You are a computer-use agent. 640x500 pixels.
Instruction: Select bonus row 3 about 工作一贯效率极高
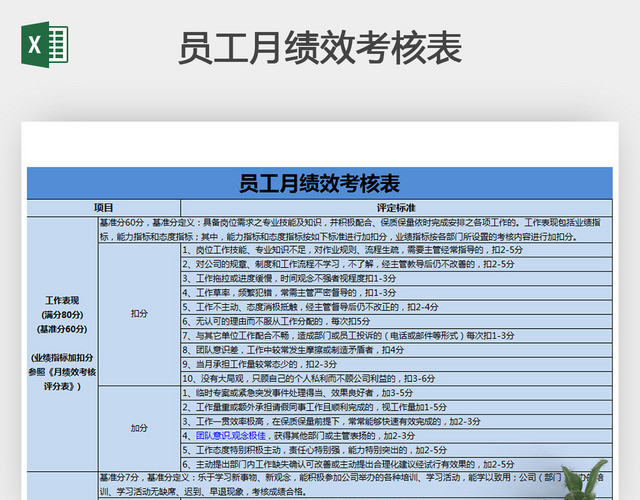coord(396,421)
